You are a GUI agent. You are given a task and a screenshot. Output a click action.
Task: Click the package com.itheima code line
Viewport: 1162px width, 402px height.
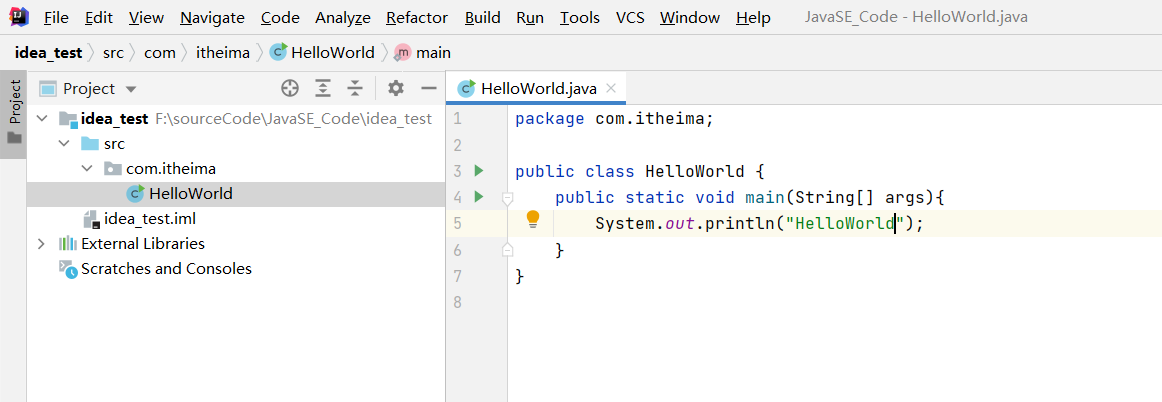614,119
